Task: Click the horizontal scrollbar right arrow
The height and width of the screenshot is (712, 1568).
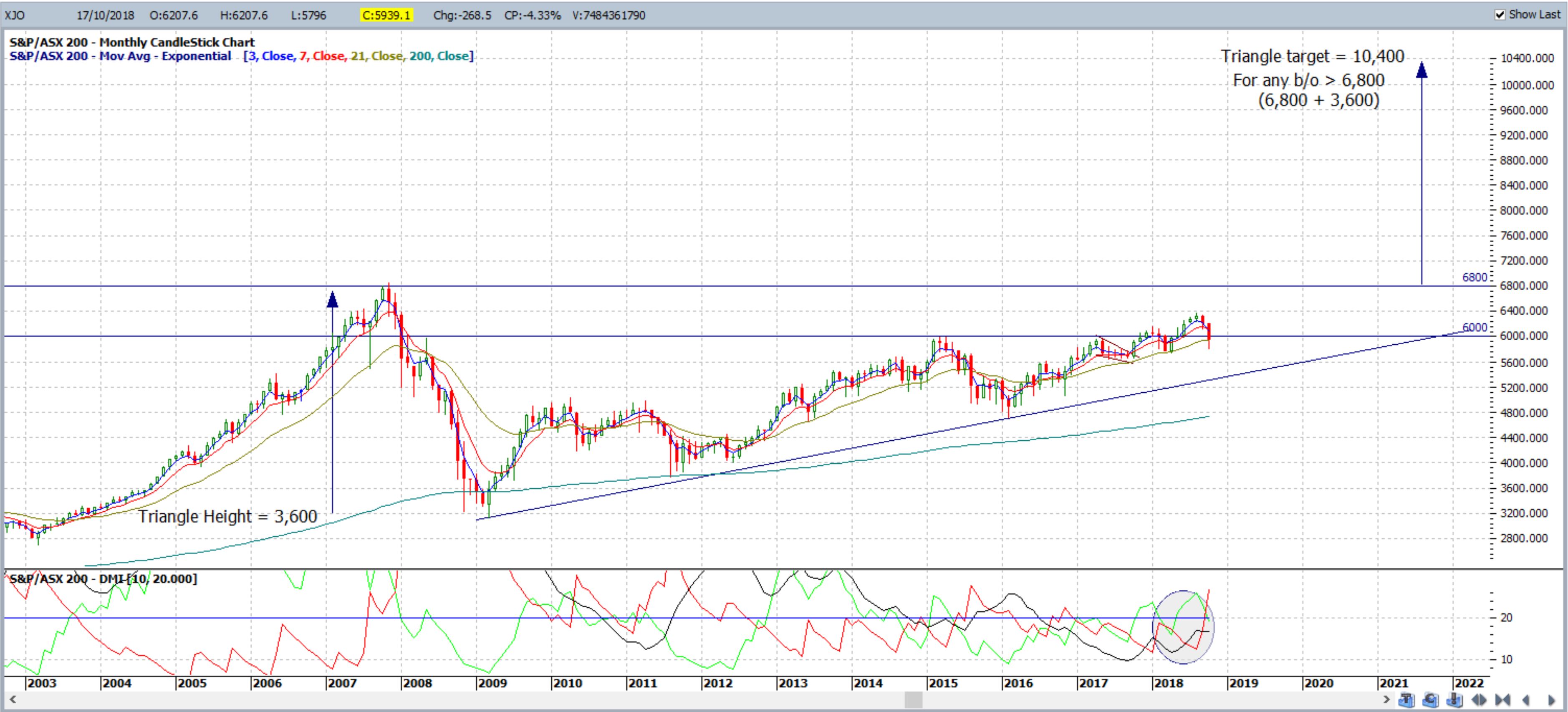Action: (1386, 700)
